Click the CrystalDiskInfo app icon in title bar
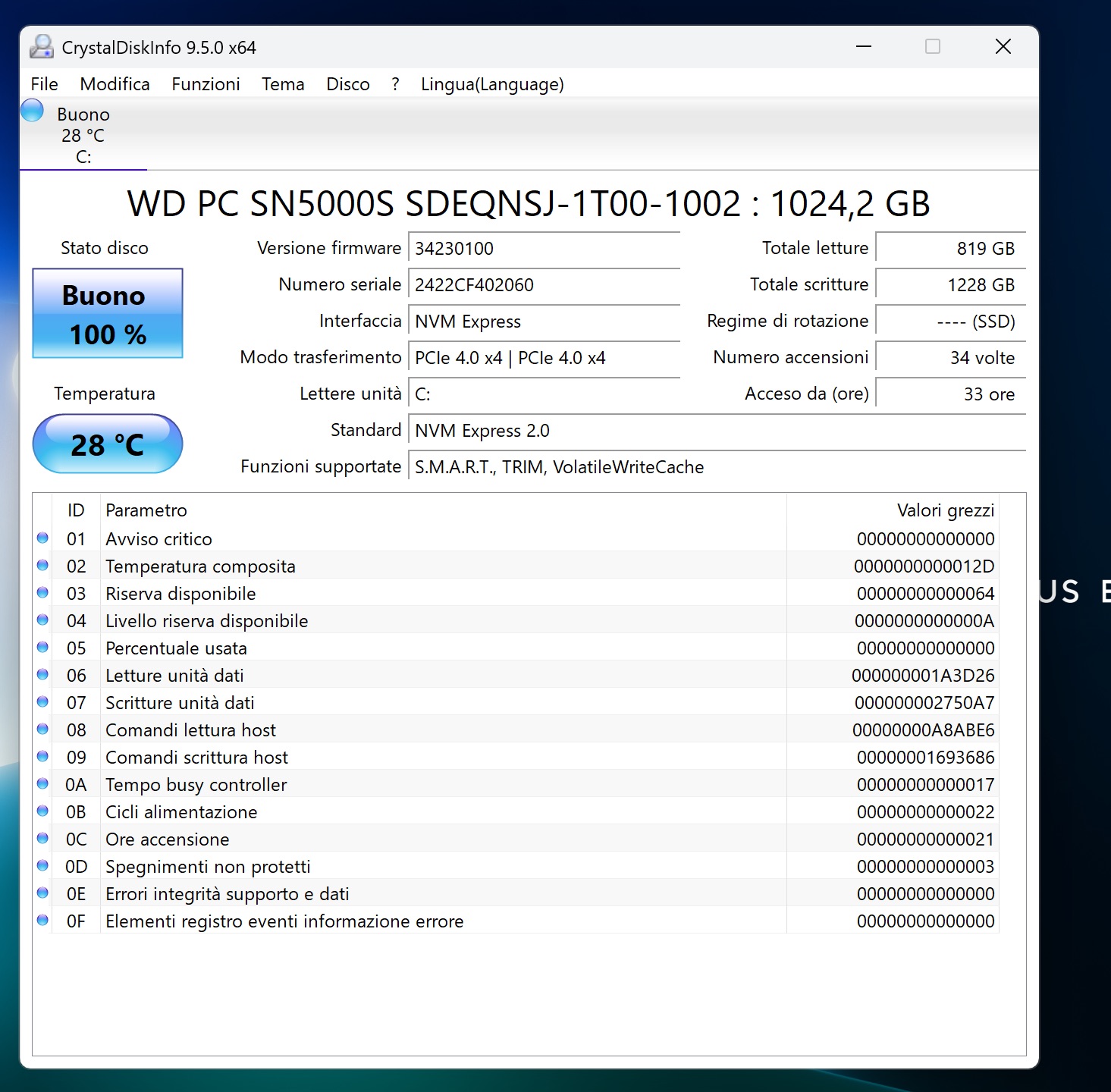Screen dimensions: 1111x1092 [42, 47]
